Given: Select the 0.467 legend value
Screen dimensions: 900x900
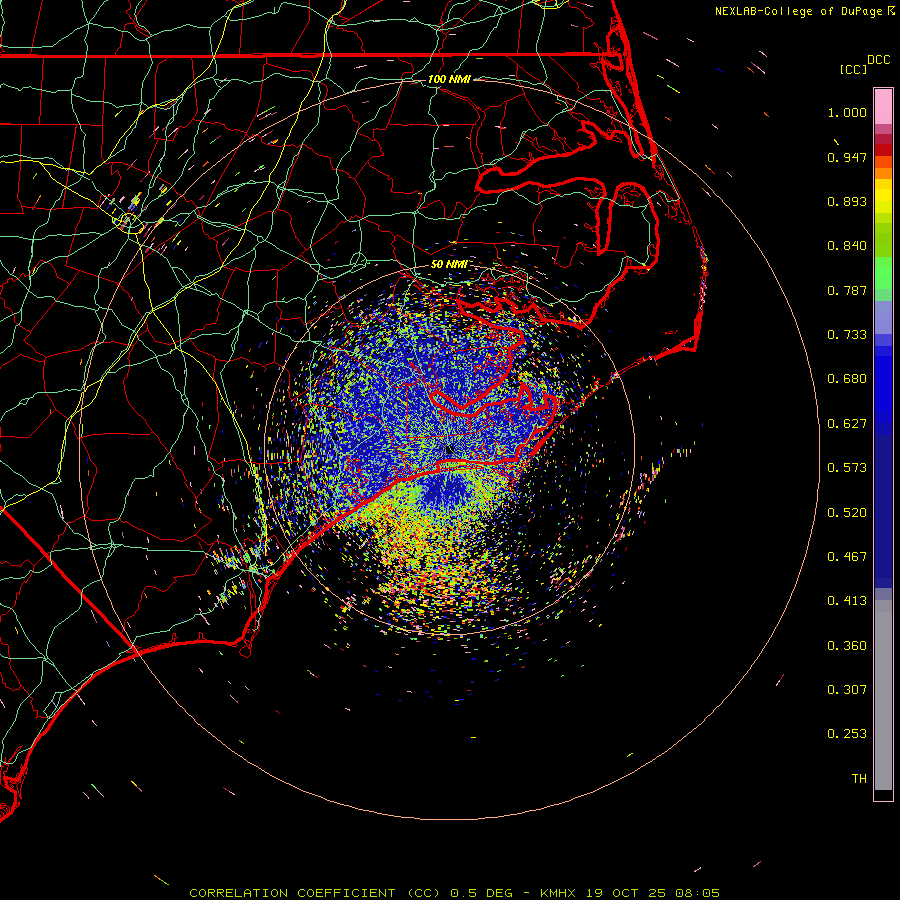Looking at the screenshot, I should pos(847,557).
